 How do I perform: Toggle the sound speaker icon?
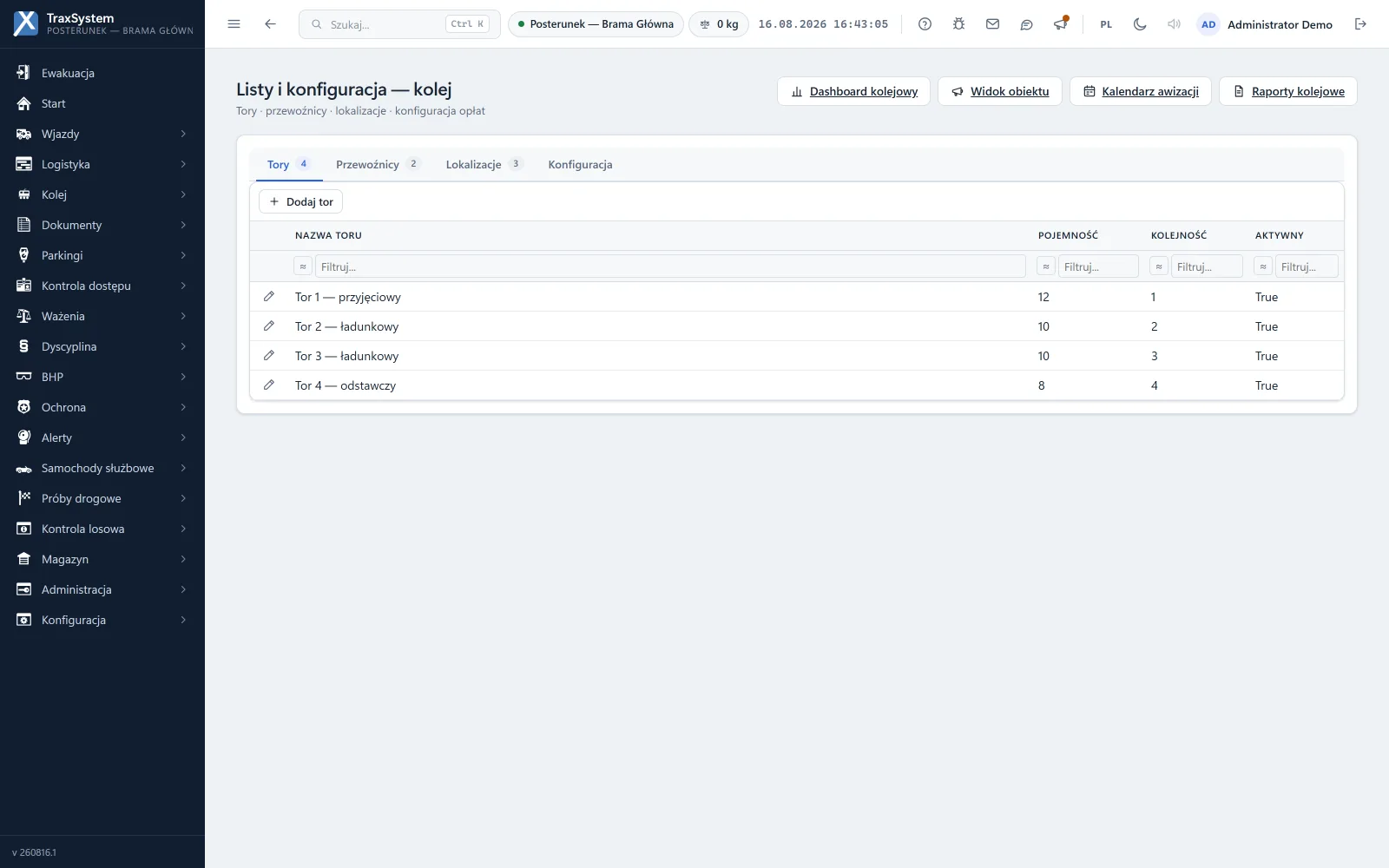tap(1174, 24)
